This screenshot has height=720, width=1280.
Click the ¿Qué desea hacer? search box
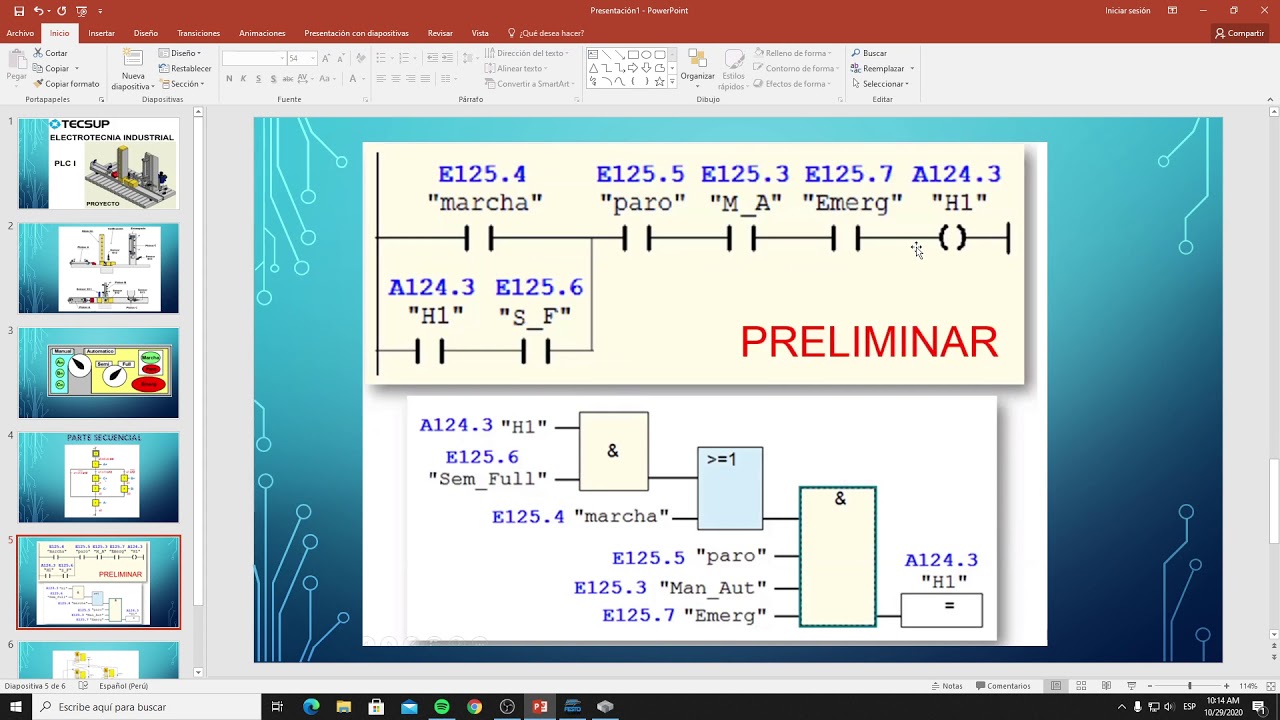click(546, 33)
